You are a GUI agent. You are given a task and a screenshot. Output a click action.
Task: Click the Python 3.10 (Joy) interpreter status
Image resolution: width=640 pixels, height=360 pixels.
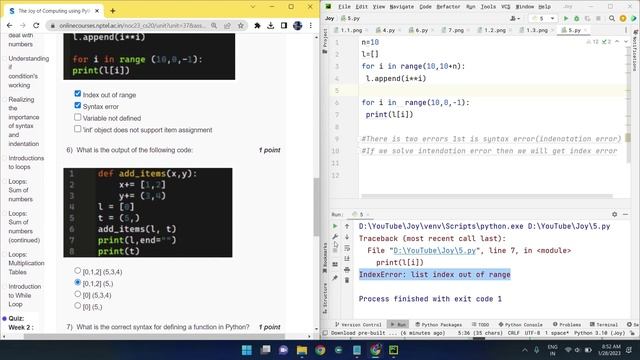599,333
